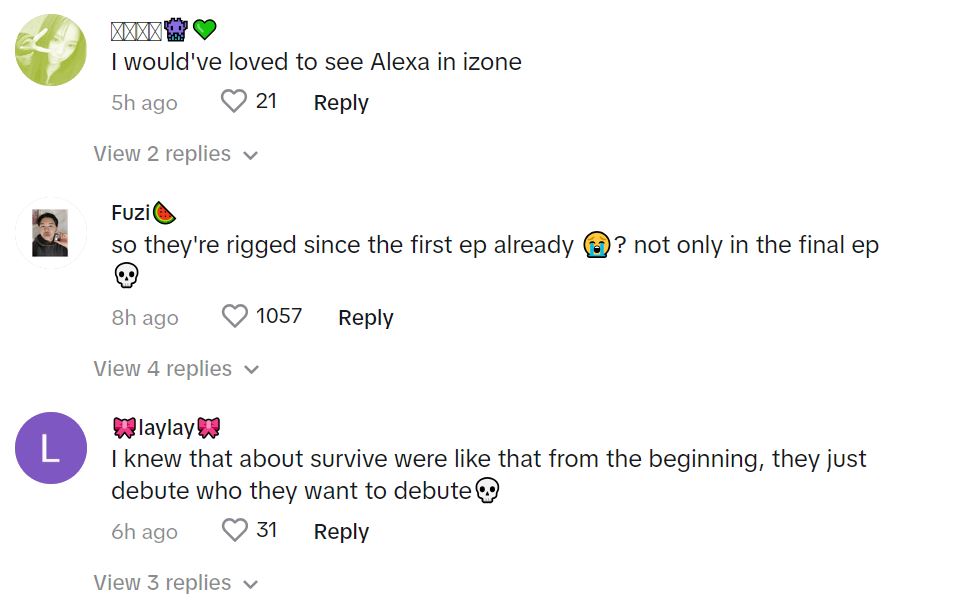The width and height of the screenshot is (953, 609).
Task: Click the 8h ago timestamp
Action: [x=144, y=317]
